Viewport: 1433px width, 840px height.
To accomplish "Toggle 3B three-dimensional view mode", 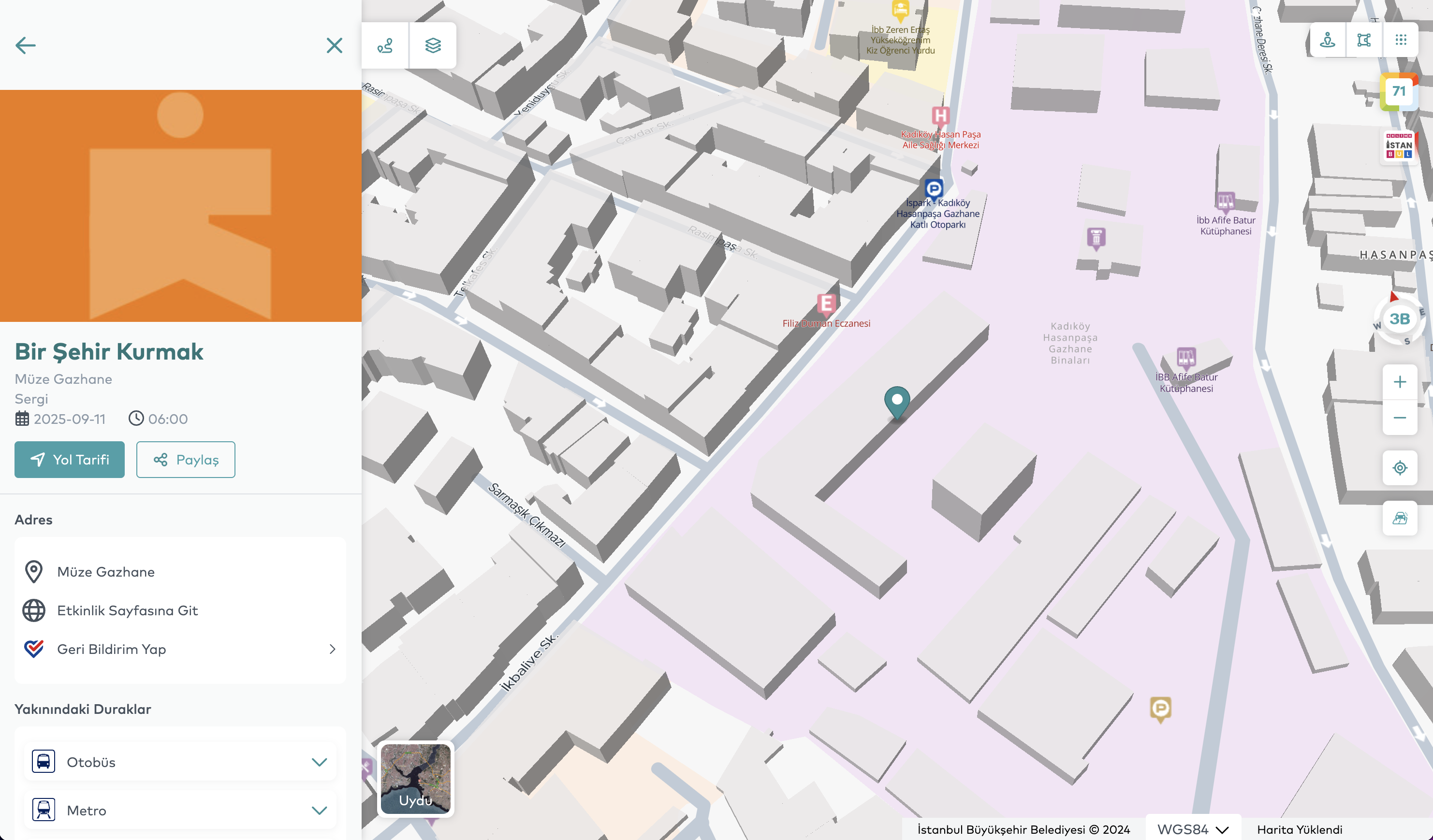I will click(x=1400, y=319).
